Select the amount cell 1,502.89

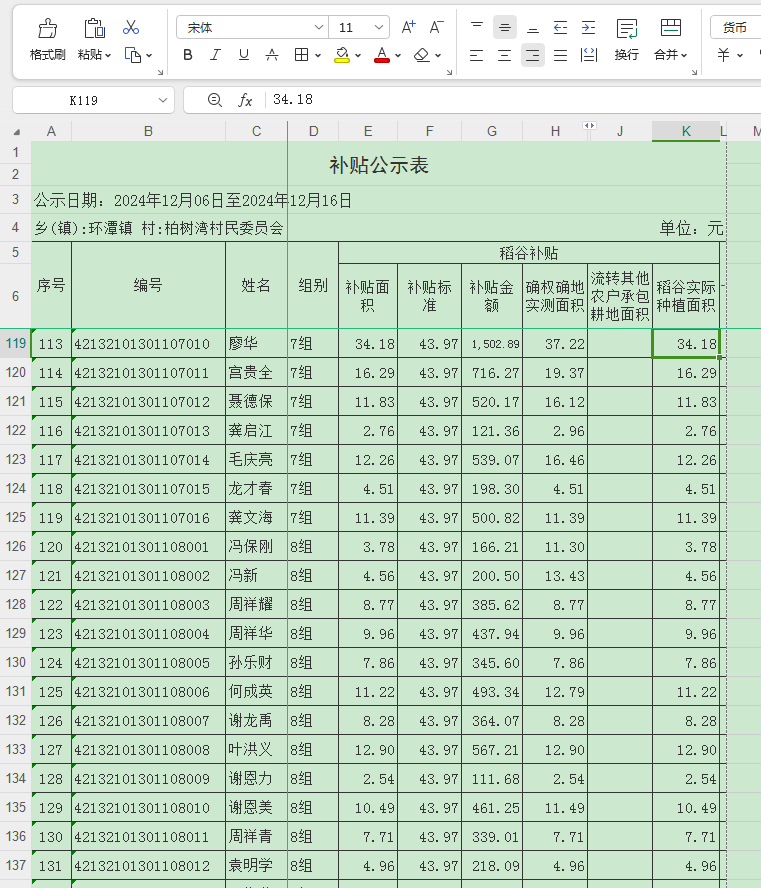(x=492, y=343)
